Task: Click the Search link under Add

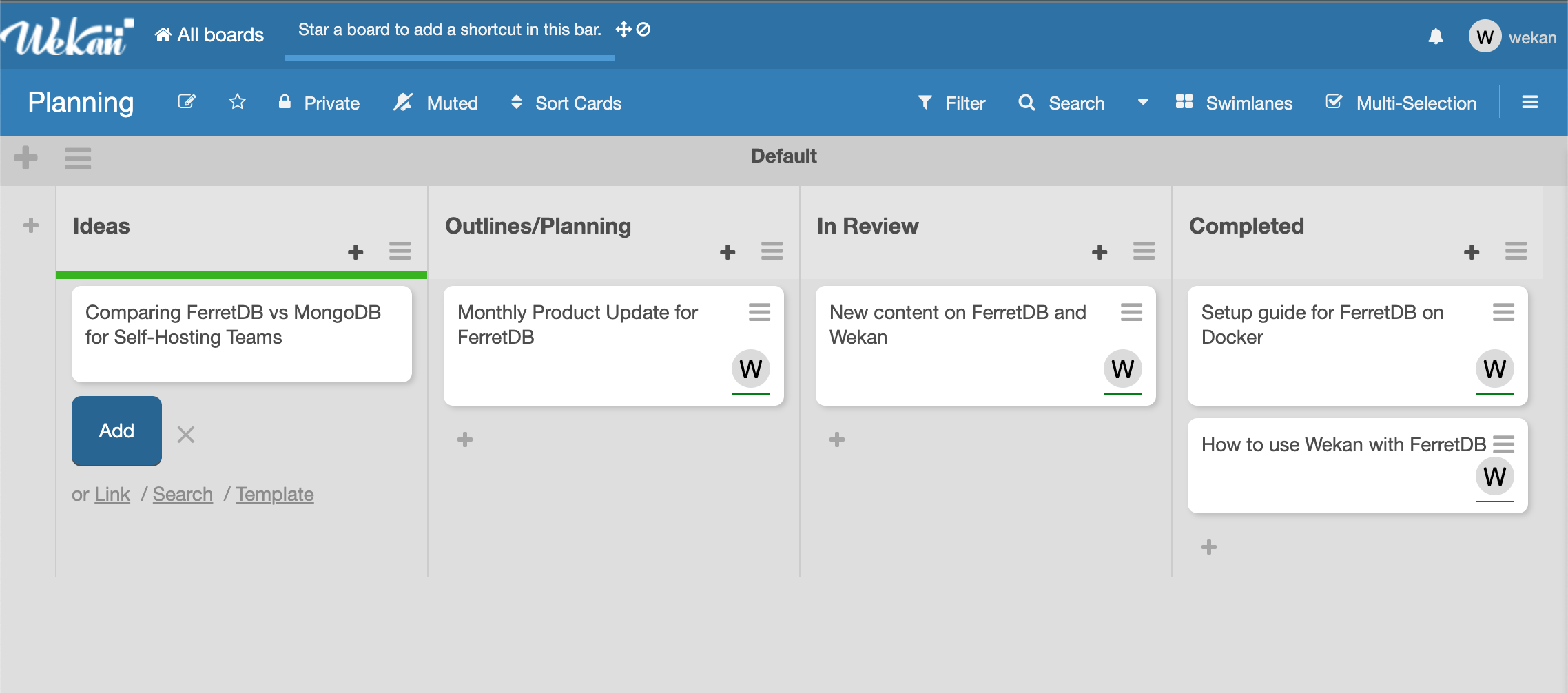Action: 183,494
